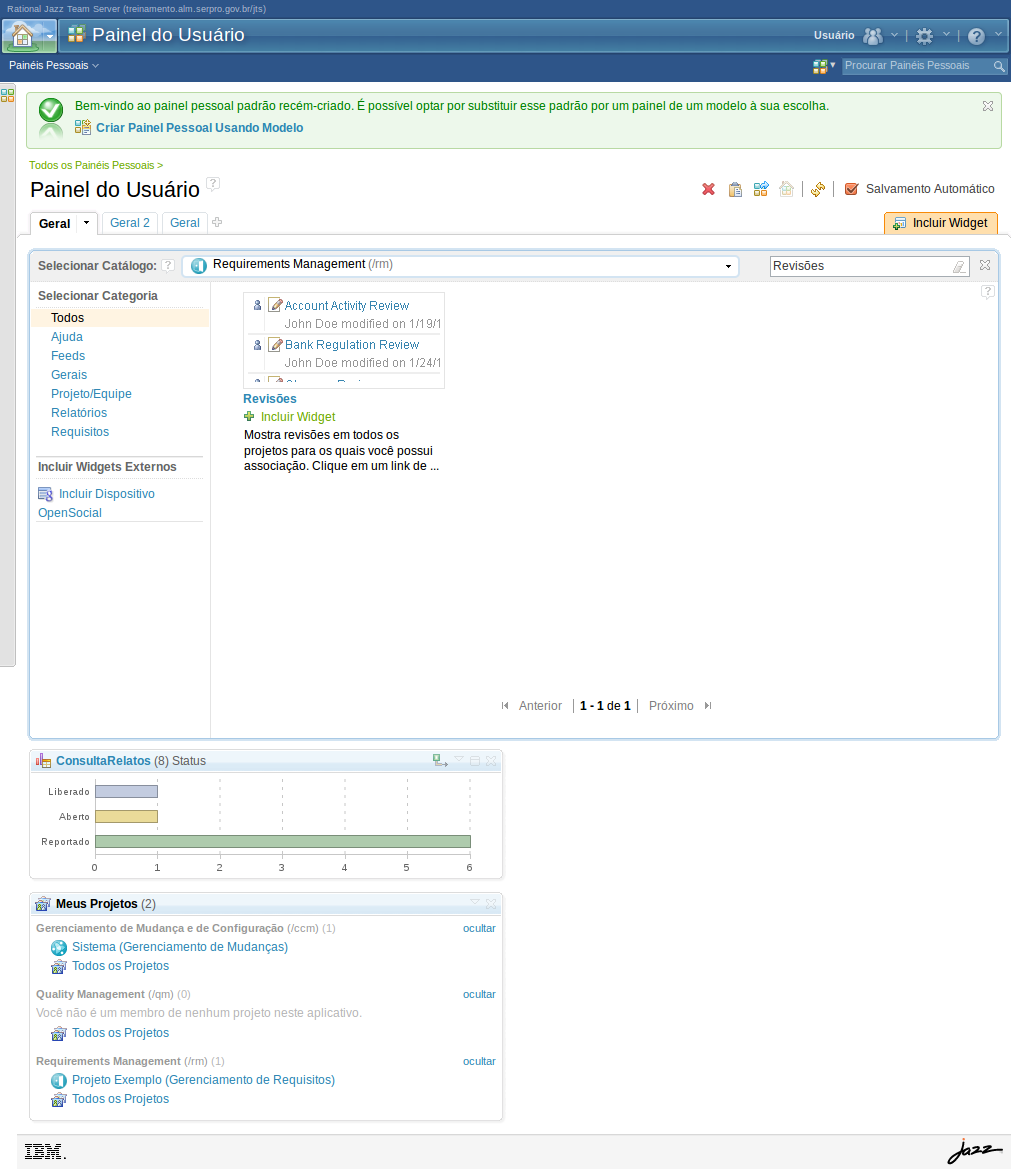1011x1169 pixels.
Task: Open Sistema (Gerenciamento de Mudanças) project
Action: coord(180,947)
